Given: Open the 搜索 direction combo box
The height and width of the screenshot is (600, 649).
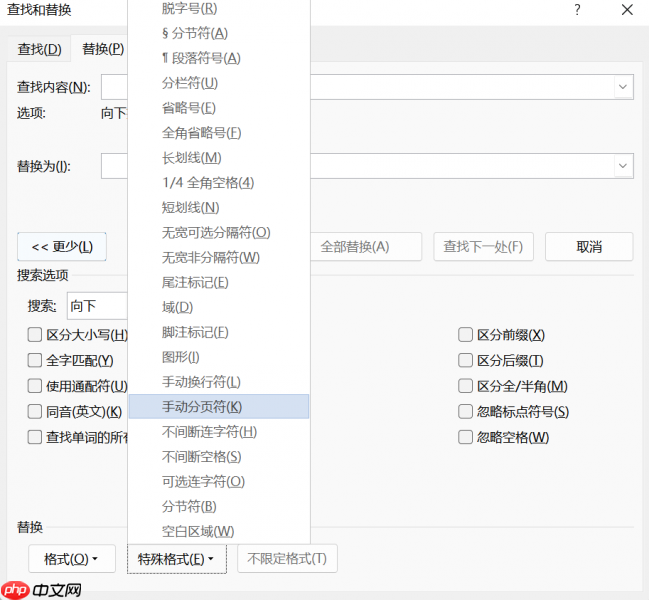Looking at the screenshot, I should pyautogui.click(x=98, y=306).
